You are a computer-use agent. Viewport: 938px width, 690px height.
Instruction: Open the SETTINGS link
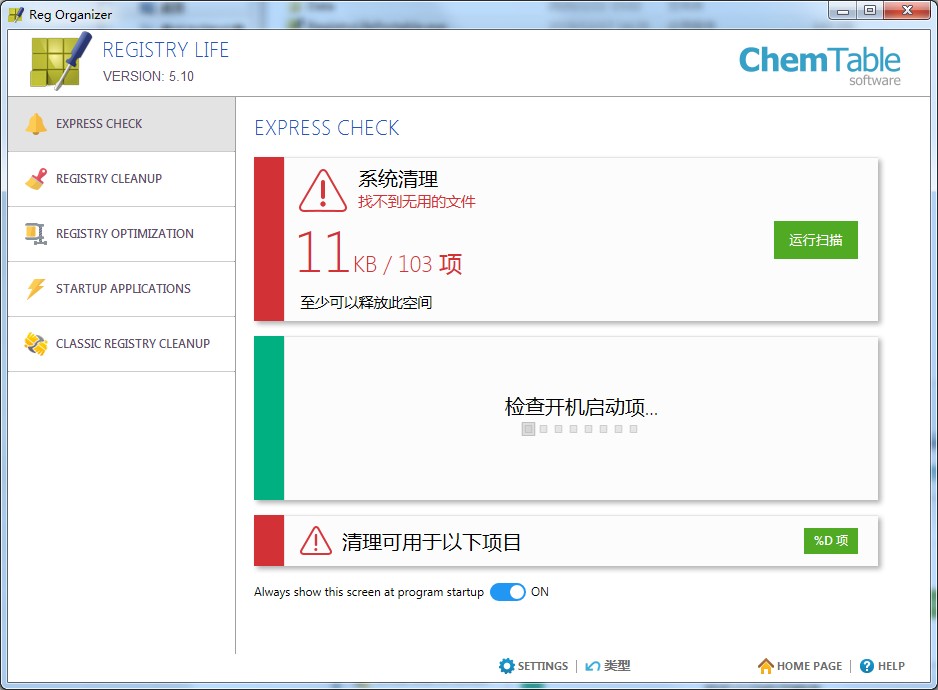(543, 666)
